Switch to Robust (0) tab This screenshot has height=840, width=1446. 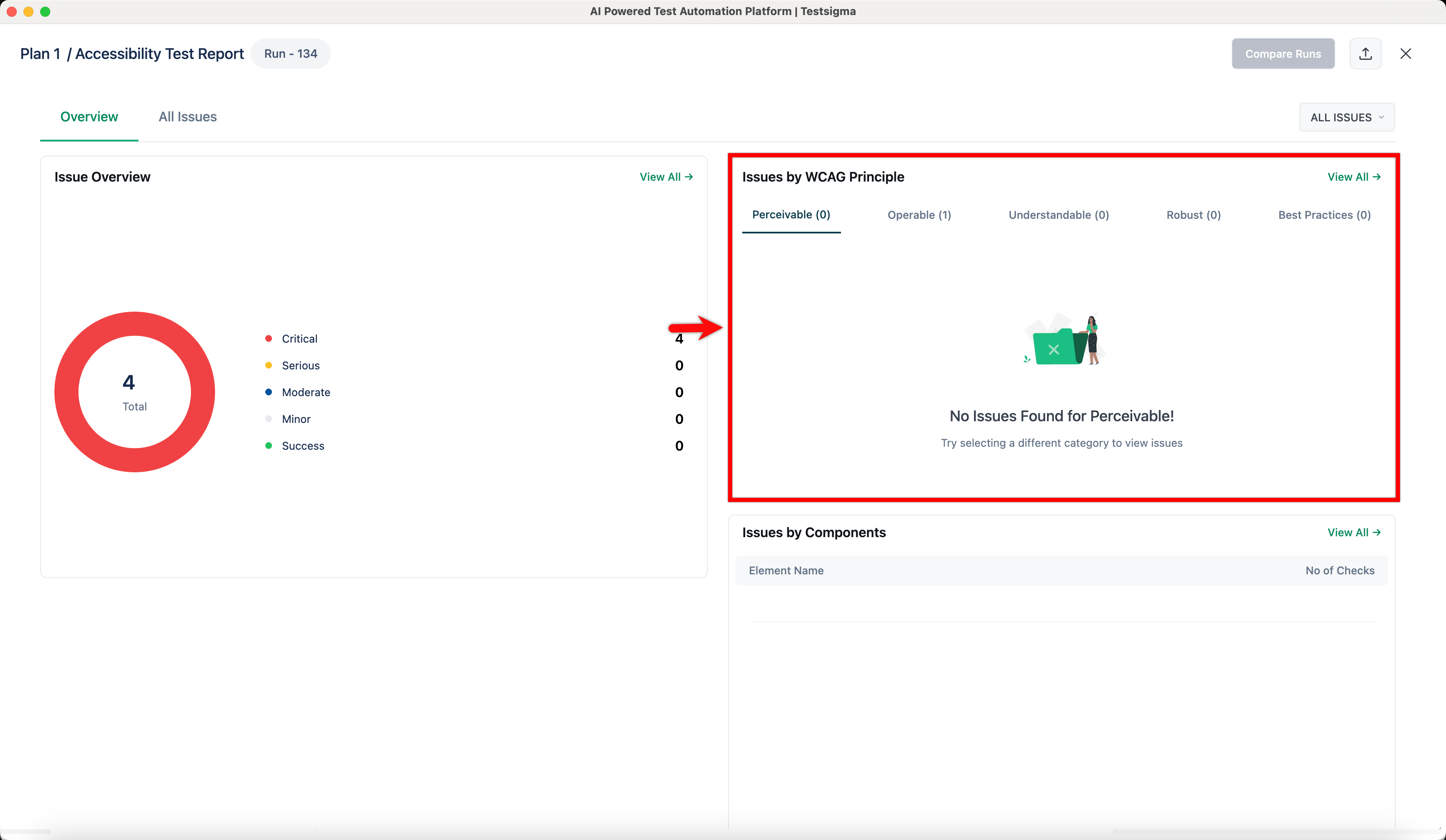tap(1193, 215)
